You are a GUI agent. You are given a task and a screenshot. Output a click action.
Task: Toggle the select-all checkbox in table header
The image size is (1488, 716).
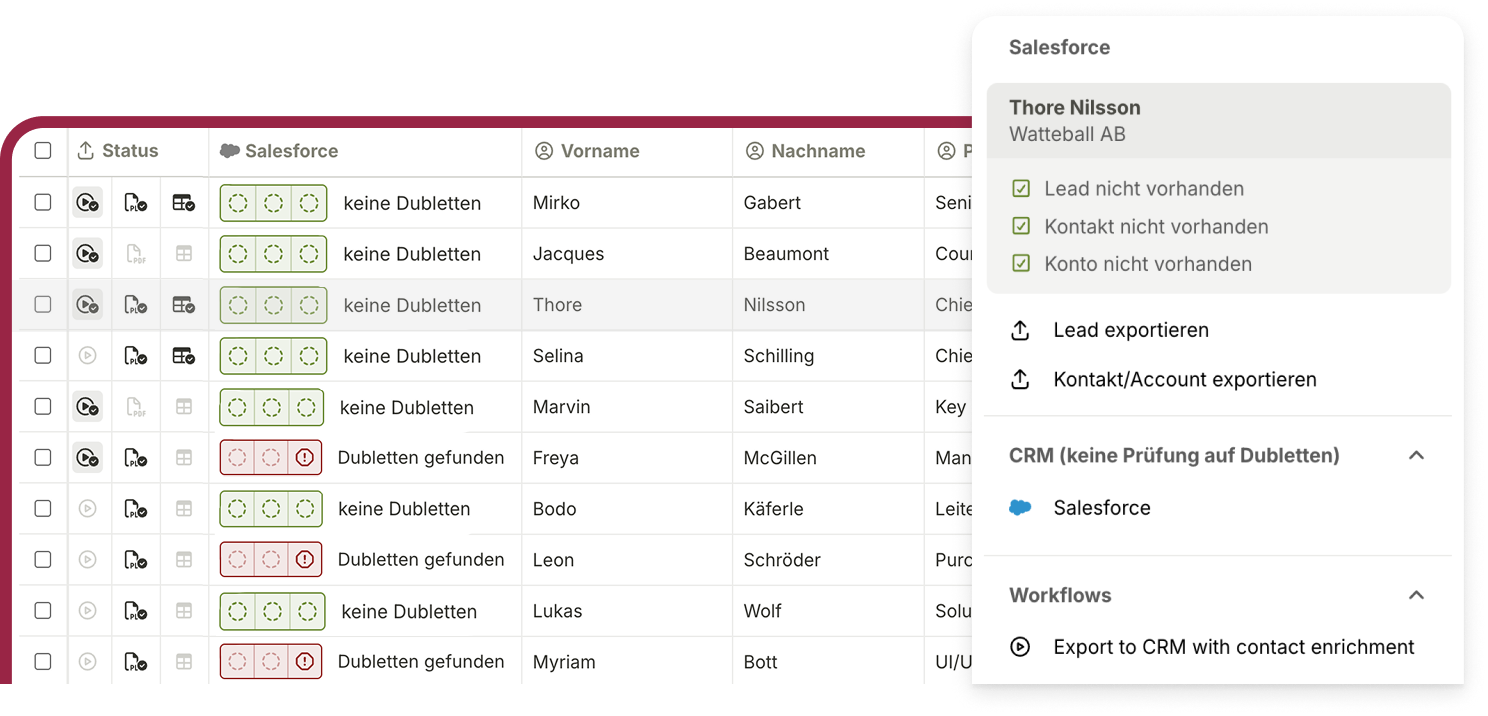[x=43, y=151]
